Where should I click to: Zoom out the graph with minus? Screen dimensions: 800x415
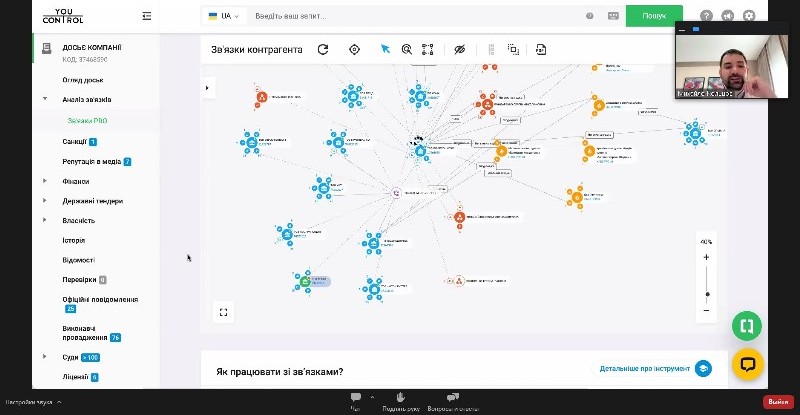click(706, 310)
